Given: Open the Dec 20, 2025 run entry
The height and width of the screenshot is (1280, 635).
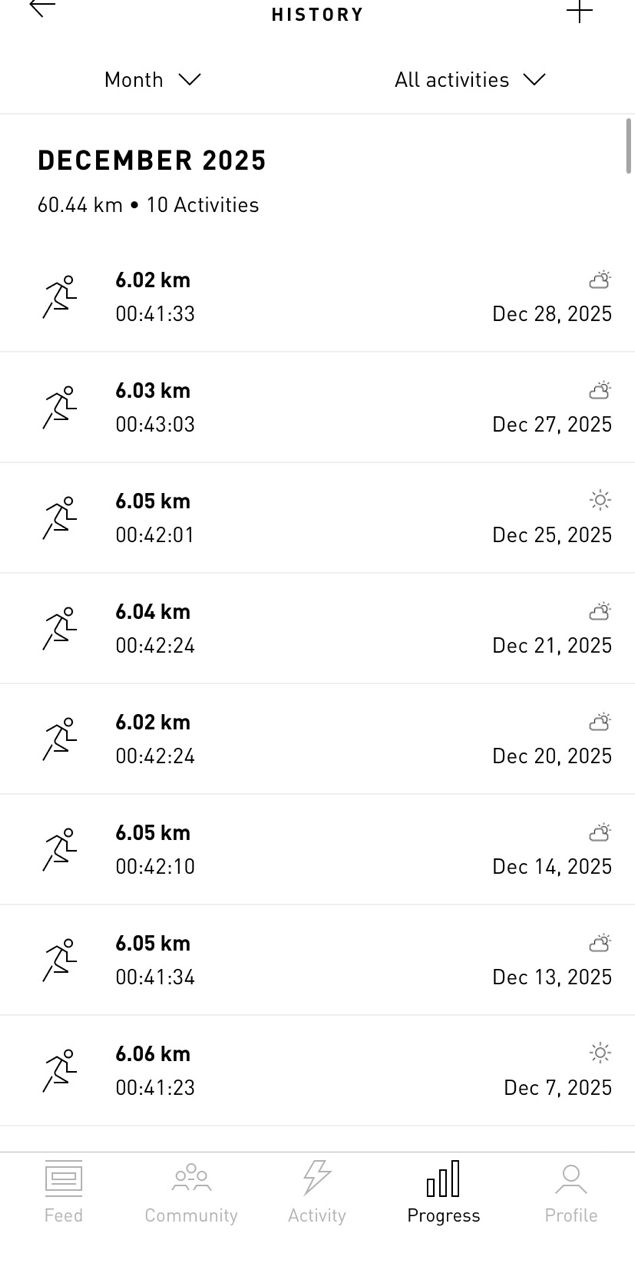Looking at the screenshot, I should [x=317, y=739].
